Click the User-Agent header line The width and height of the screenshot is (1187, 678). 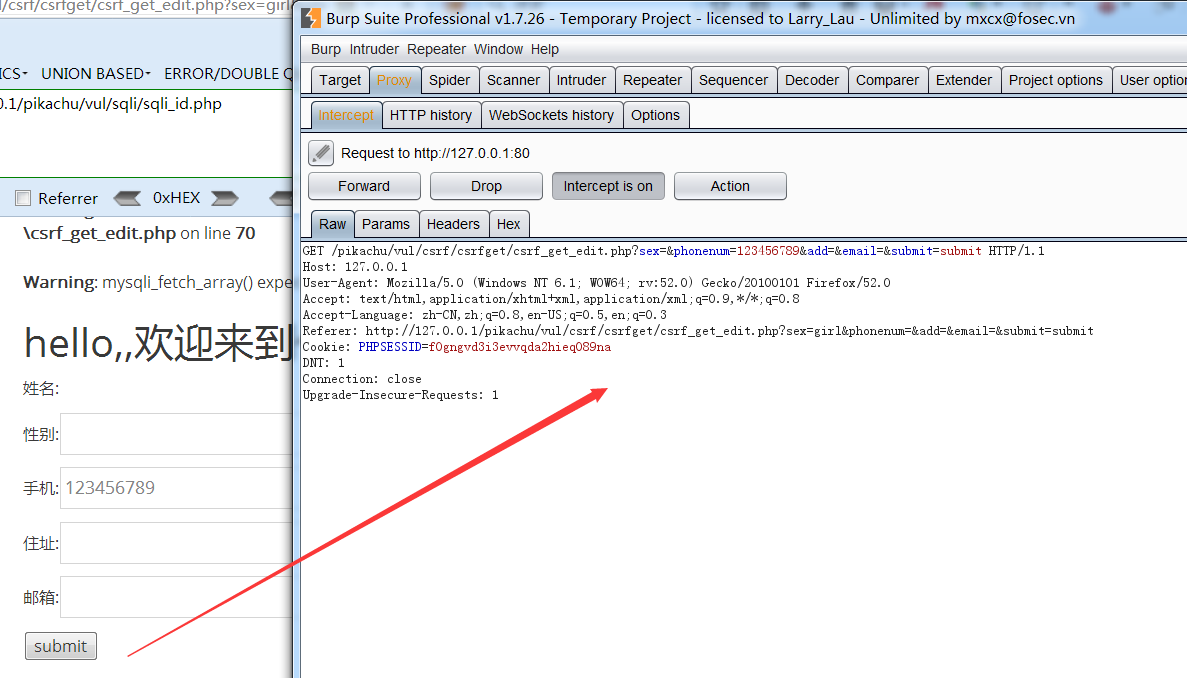pyautogui.click(x=597, y=283)
